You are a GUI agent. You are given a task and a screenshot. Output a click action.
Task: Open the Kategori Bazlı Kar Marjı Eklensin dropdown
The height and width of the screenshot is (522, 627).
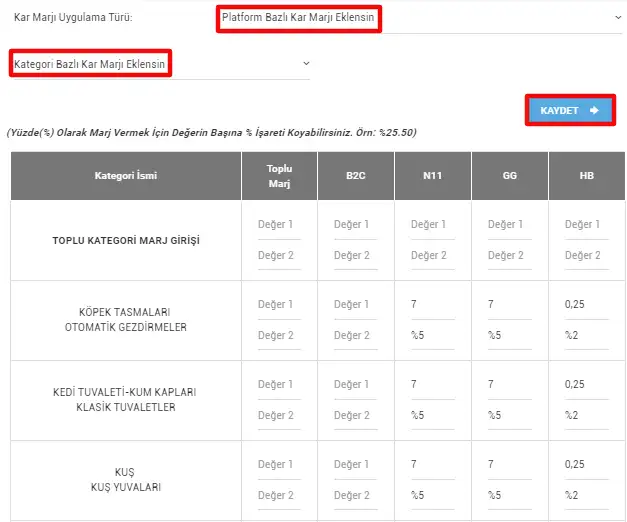point(162,64)
